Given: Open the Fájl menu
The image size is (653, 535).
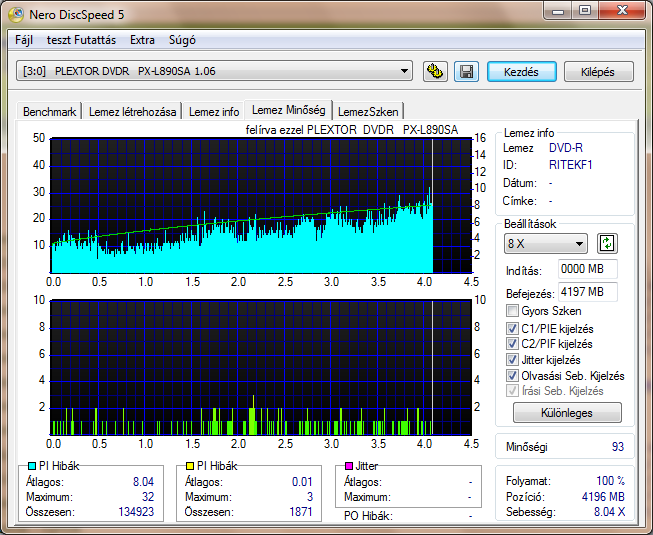Looking at the screenshot, I should pyautogui.click(x=24, y=40).
